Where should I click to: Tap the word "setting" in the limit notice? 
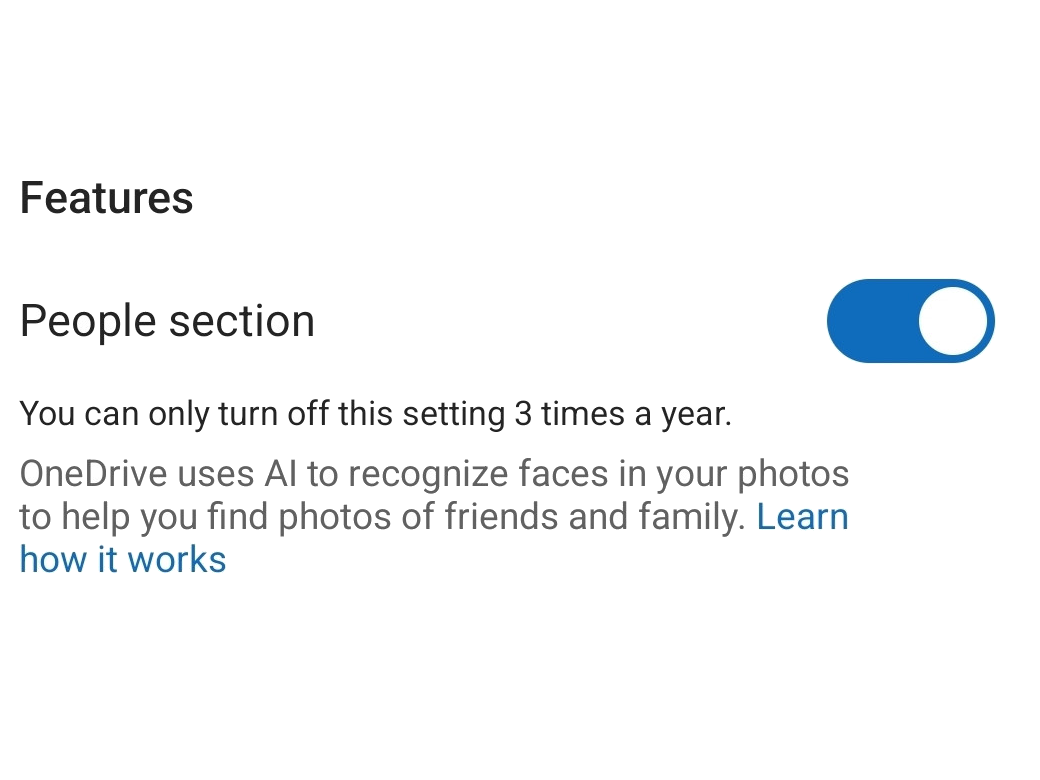click(x=452, y=414)
